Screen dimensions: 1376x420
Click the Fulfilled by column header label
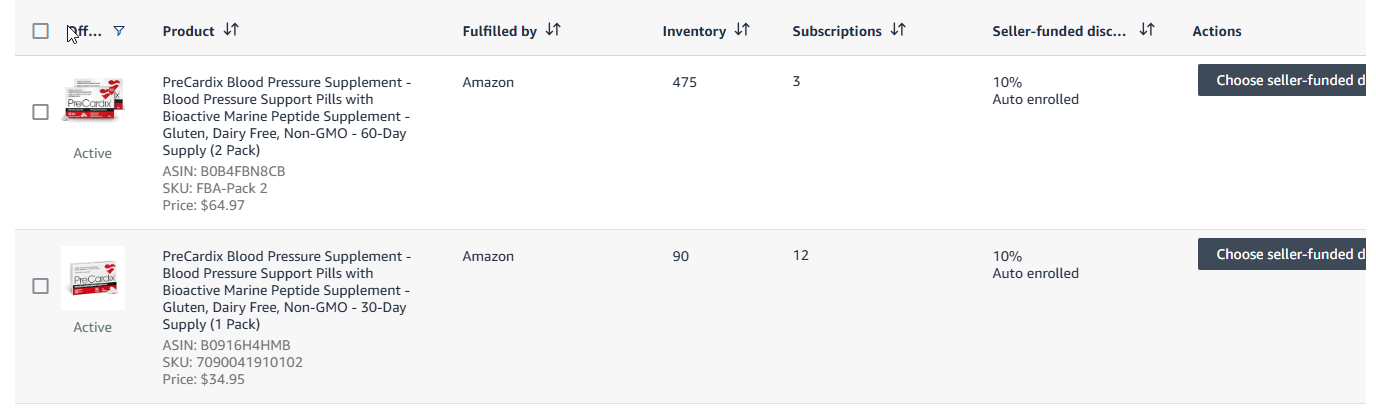(x=499, y=31)
